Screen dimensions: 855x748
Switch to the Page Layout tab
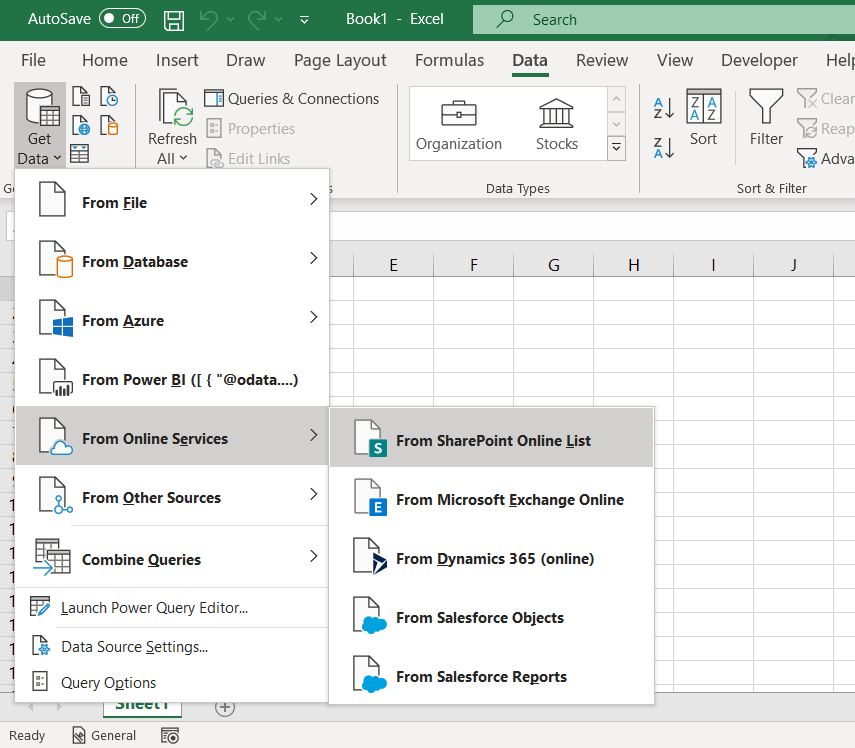click(x=340, y=60)
